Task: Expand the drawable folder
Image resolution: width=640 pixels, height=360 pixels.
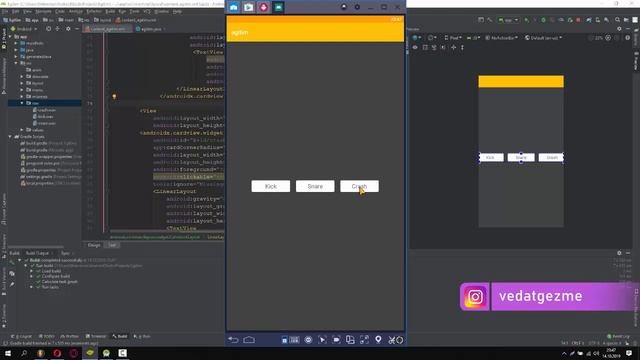Action: (22, 76)
